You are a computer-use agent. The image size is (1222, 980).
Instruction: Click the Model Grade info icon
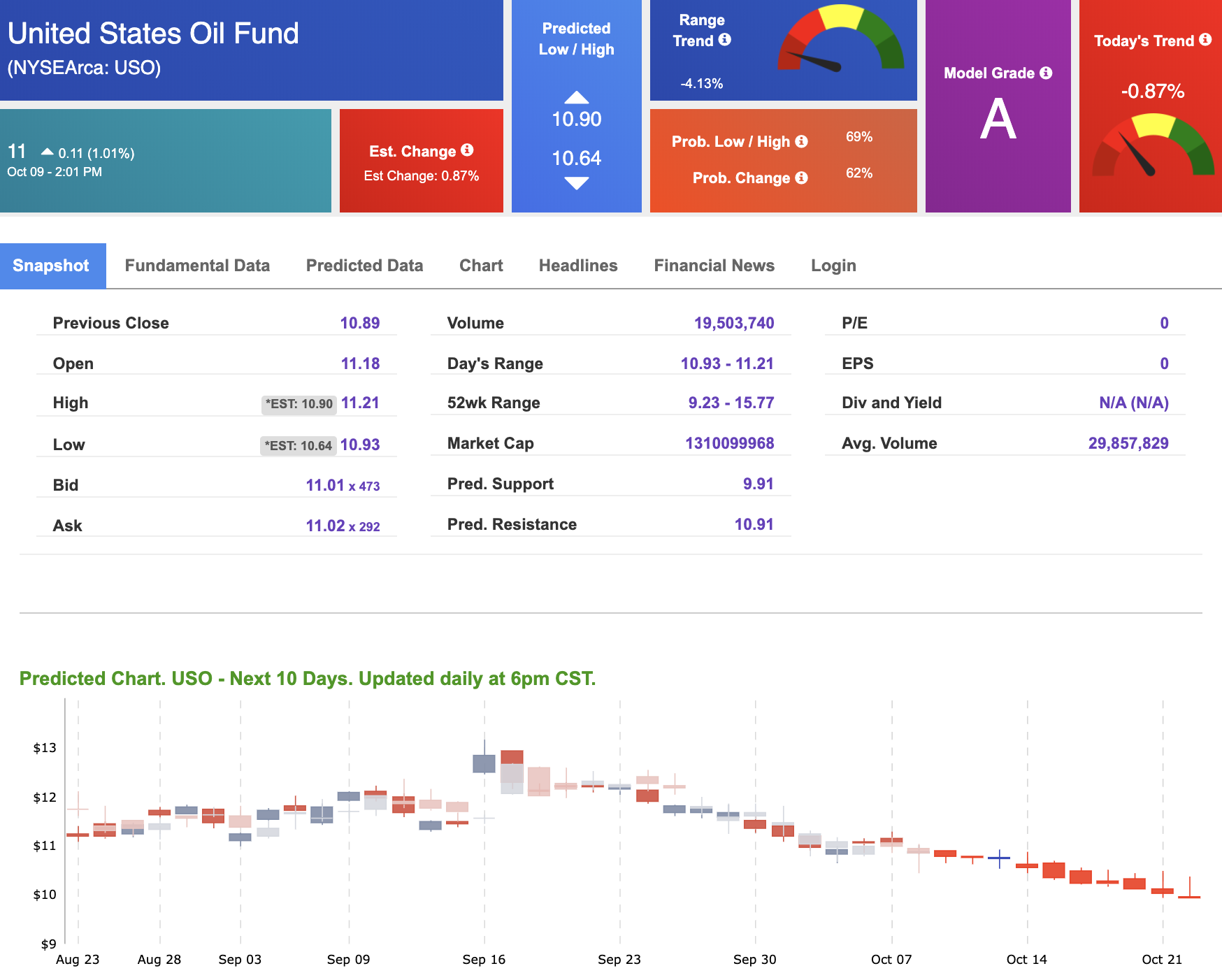[1046, 73]
